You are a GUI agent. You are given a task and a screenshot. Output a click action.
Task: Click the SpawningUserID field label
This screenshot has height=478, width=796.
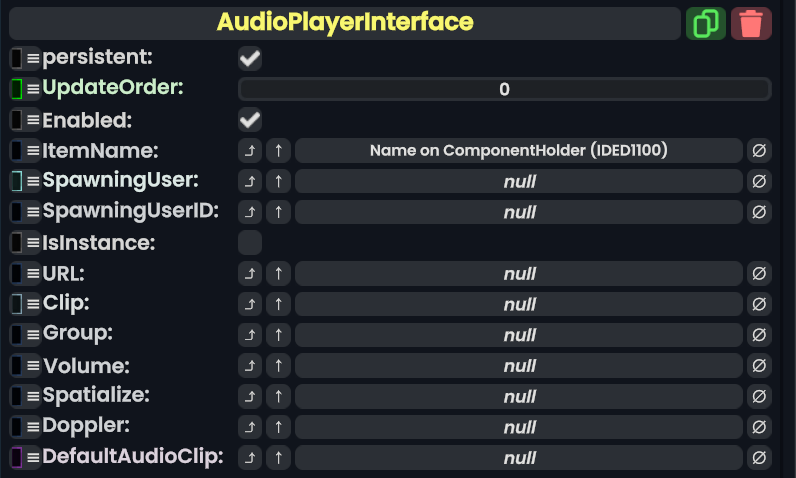click(130, 211)
